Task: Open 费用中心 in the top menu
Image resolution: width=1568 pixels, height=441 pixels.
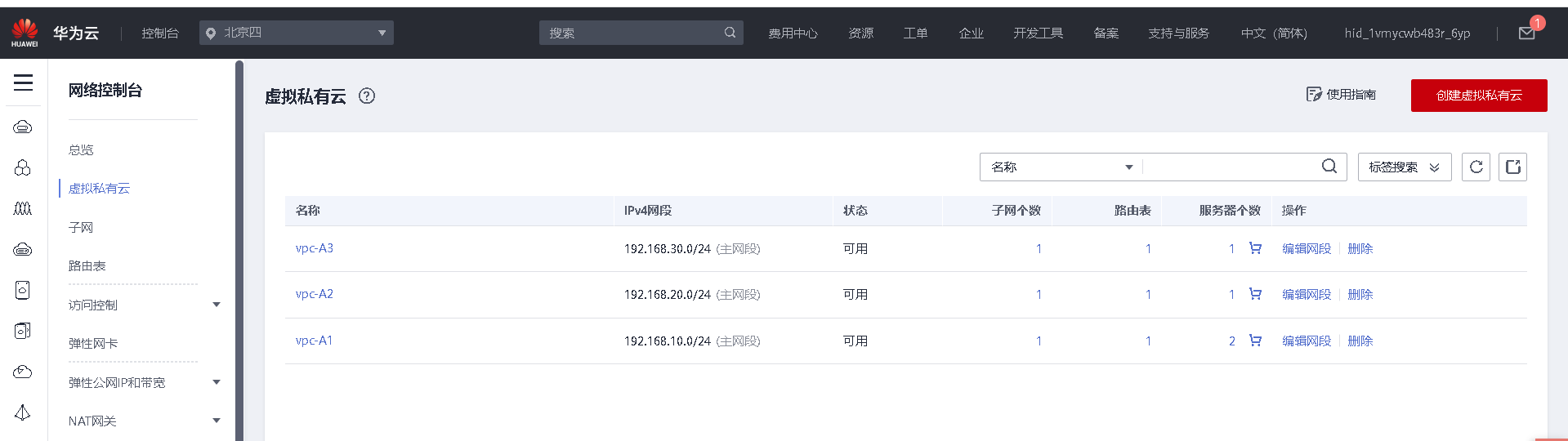Action: pyautogui.click(x=793, y=33)
